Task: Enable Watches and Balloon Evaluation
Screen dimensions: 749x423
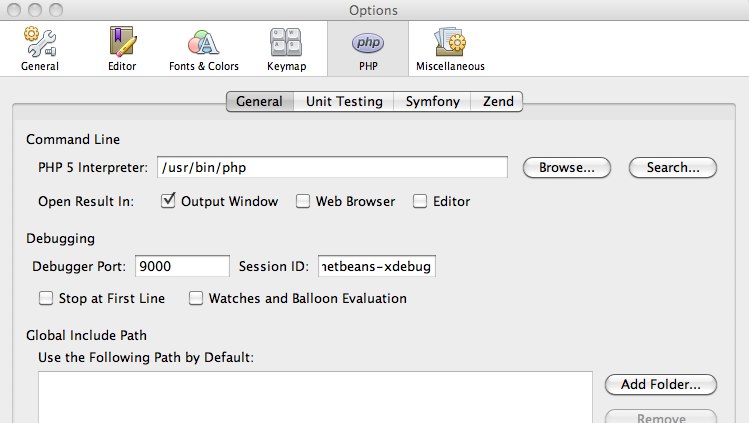Action: (x=196, y=298)
